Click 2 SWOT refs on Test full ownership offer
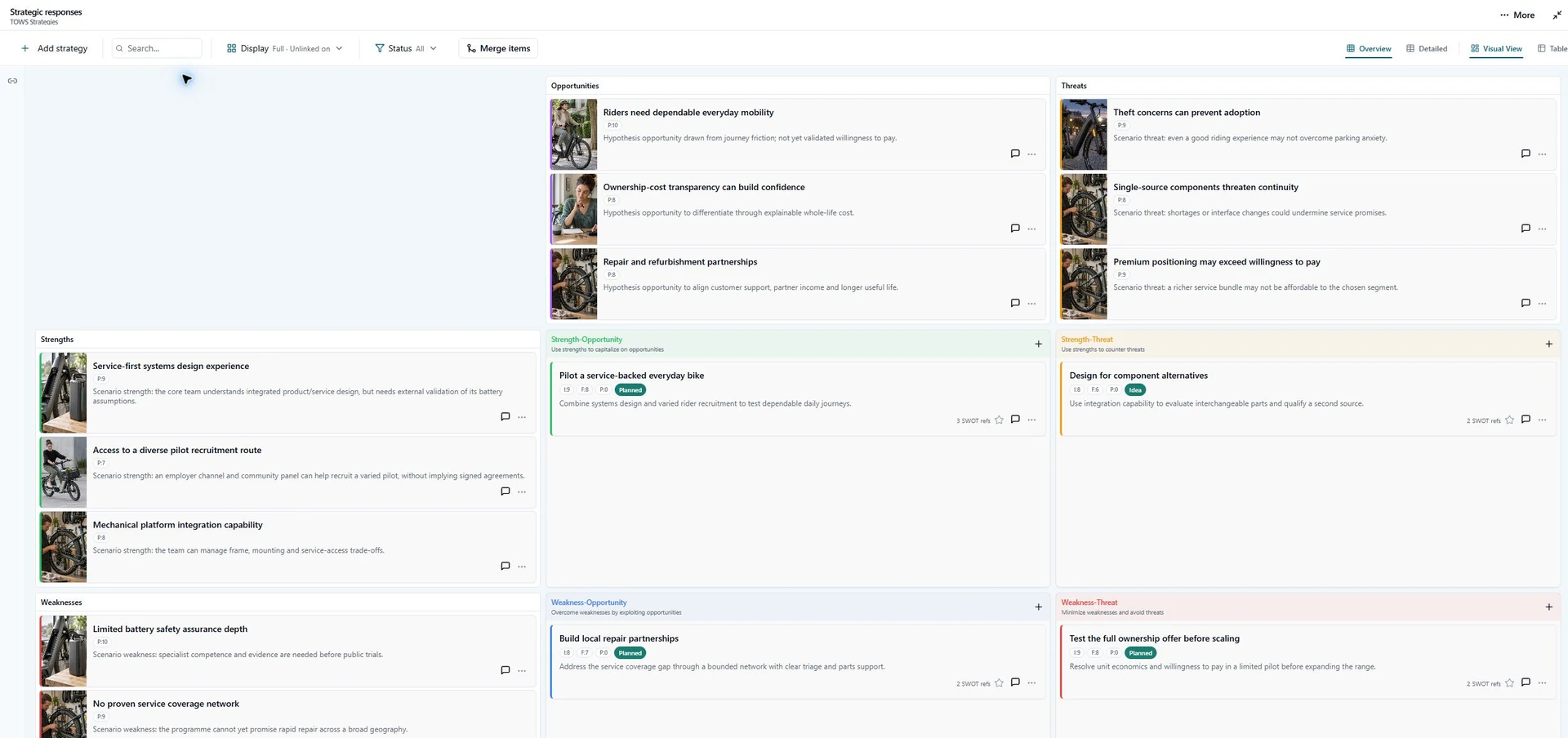The width and height of the screenshot is (1568, 738). tap(1483, 683)
